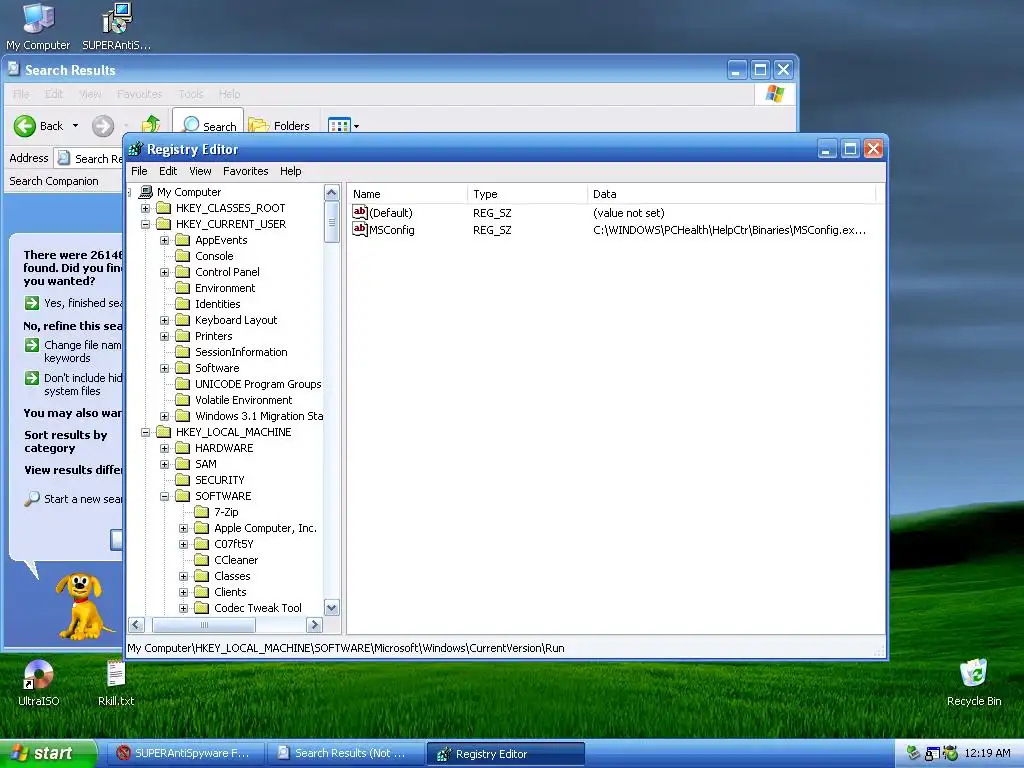Open UltraISO desktop shortcut
The width and height of the screenshot is (1024, 768).
coord(38,683)
